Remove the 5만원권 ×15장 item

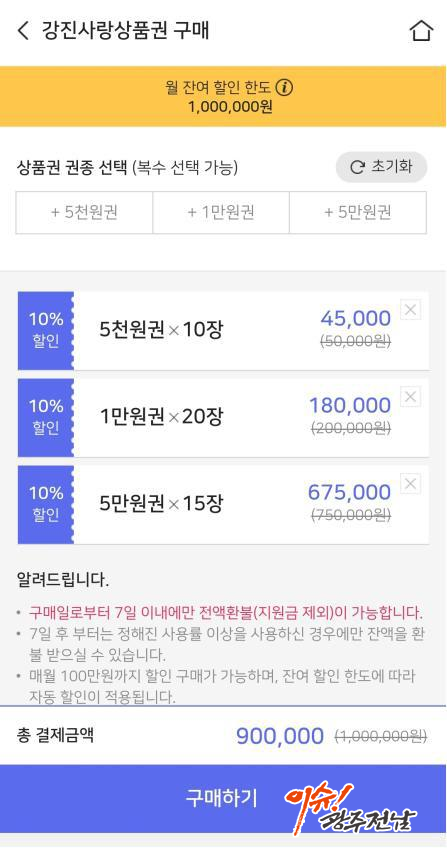(x=410, y=483)
